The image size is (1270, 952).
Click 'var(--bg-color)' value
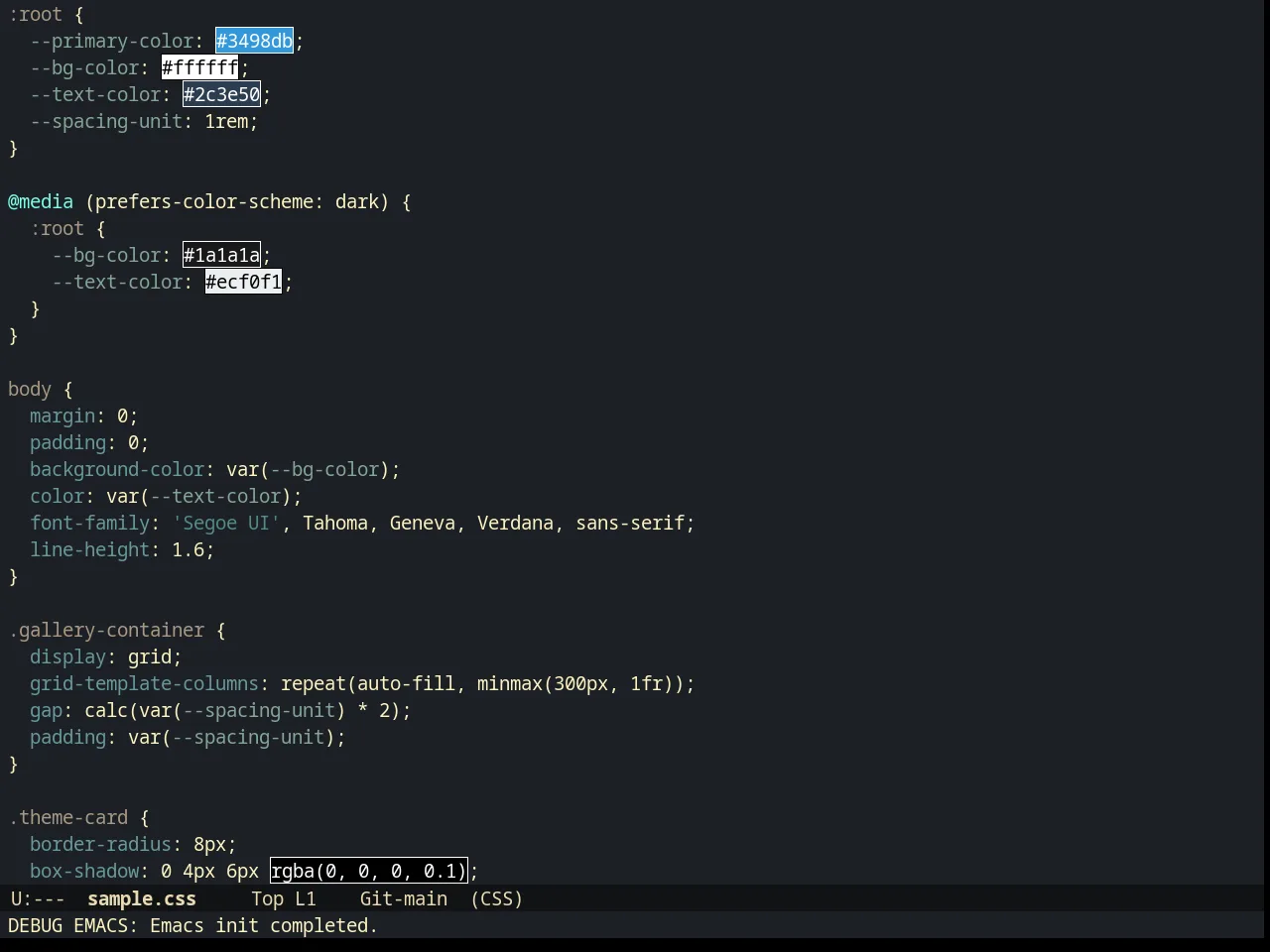click(308, 469)
